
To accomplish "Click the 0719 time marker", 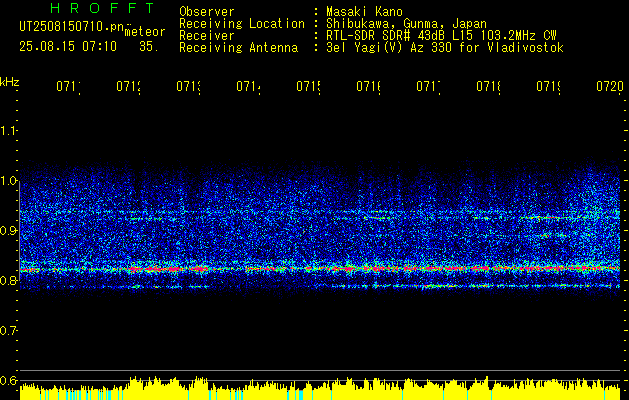I will pos(548,87).
